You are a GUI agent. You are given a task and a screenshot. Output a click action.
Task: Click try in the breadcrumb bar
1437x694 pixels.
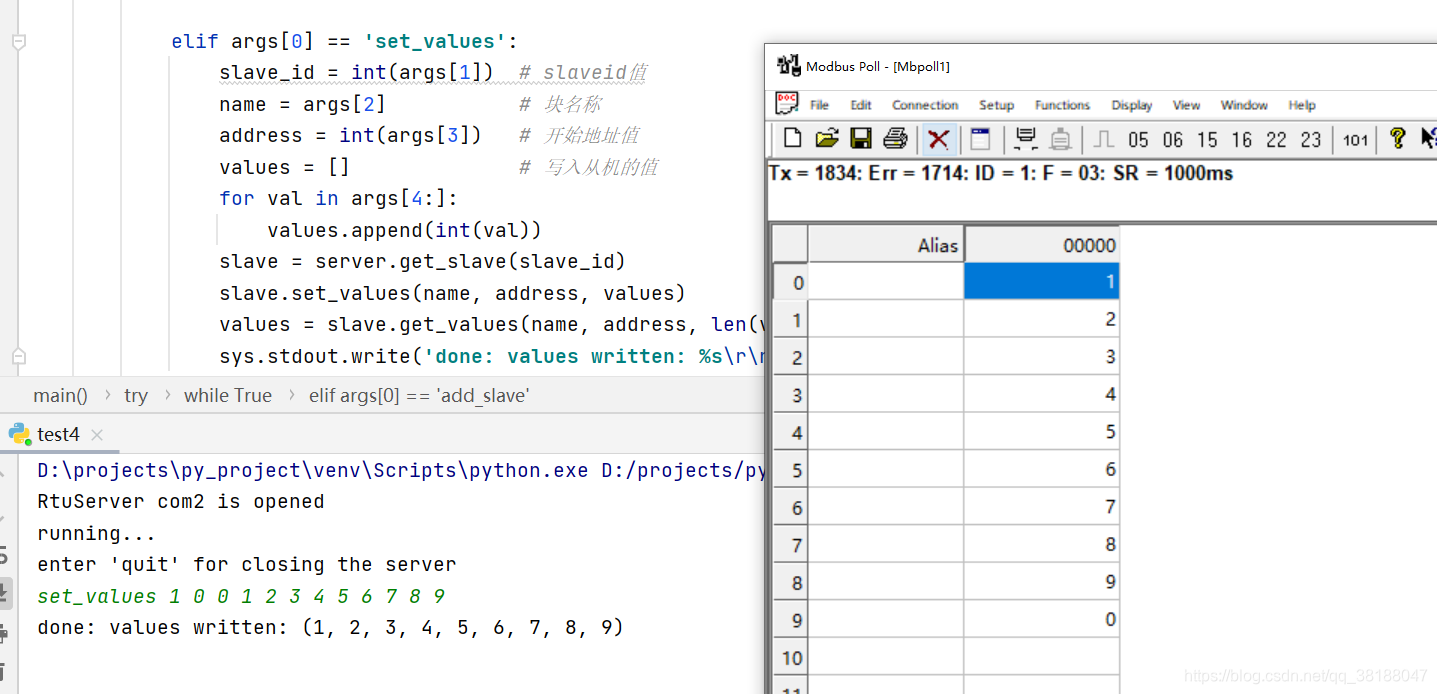click(x=136, y=395)
